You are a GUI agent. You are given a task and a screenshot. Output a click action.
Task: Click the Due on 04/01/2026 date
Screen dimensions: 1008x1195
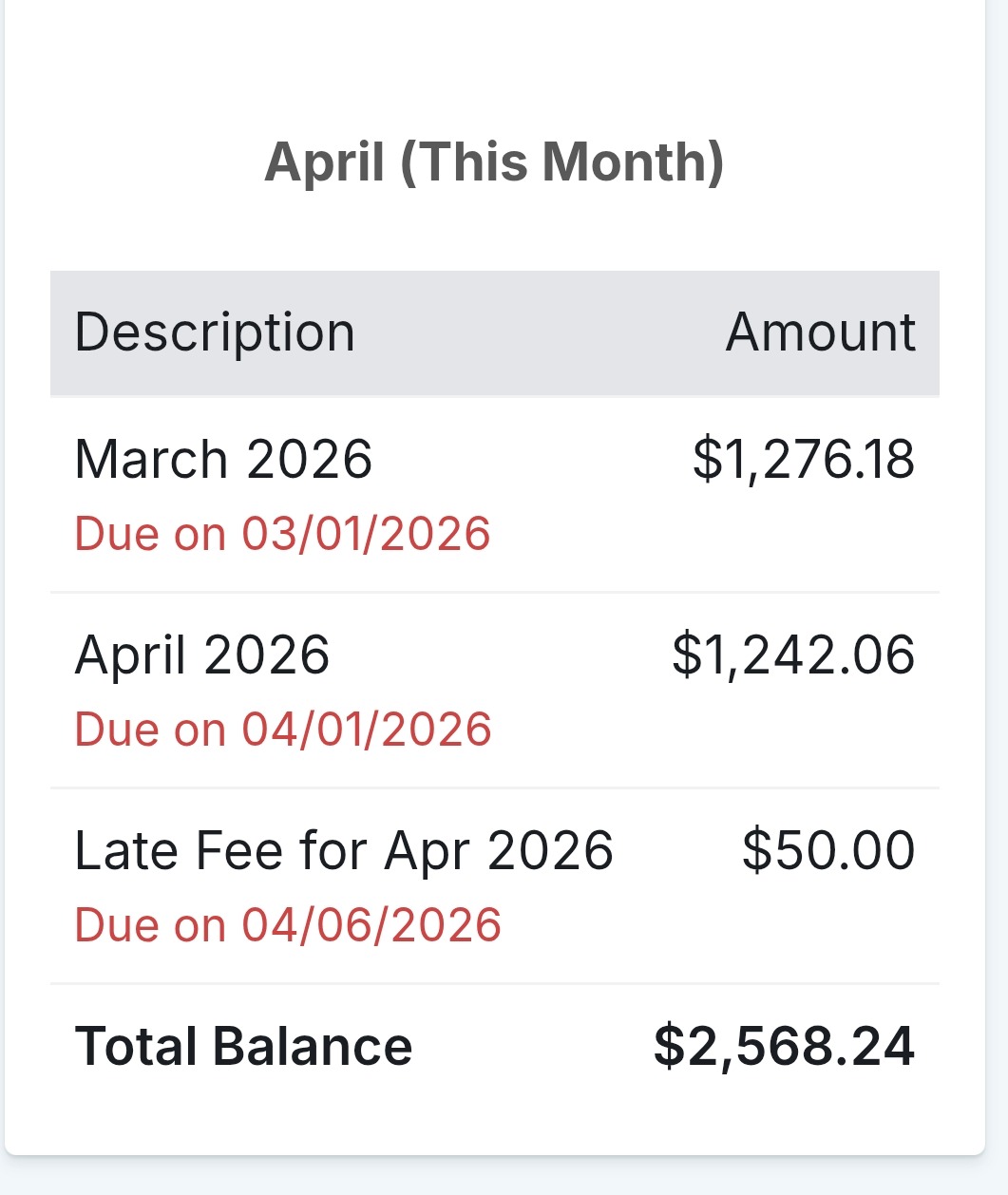[x=282, y=730]
